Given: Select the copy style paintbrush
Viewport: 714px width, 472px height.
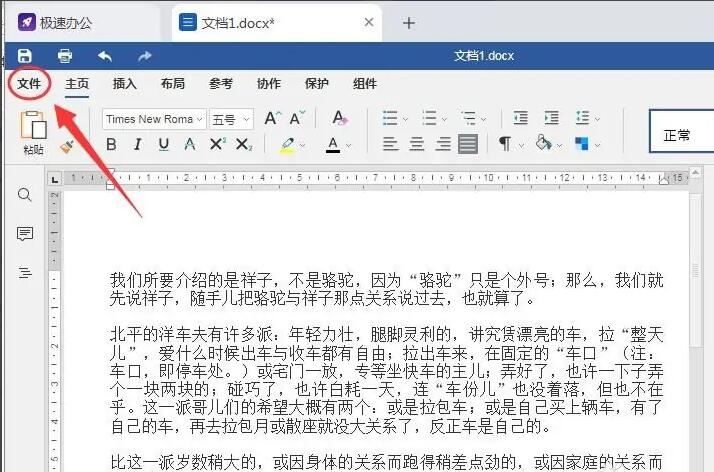Looking at the screenshot, I should (66, 147).
